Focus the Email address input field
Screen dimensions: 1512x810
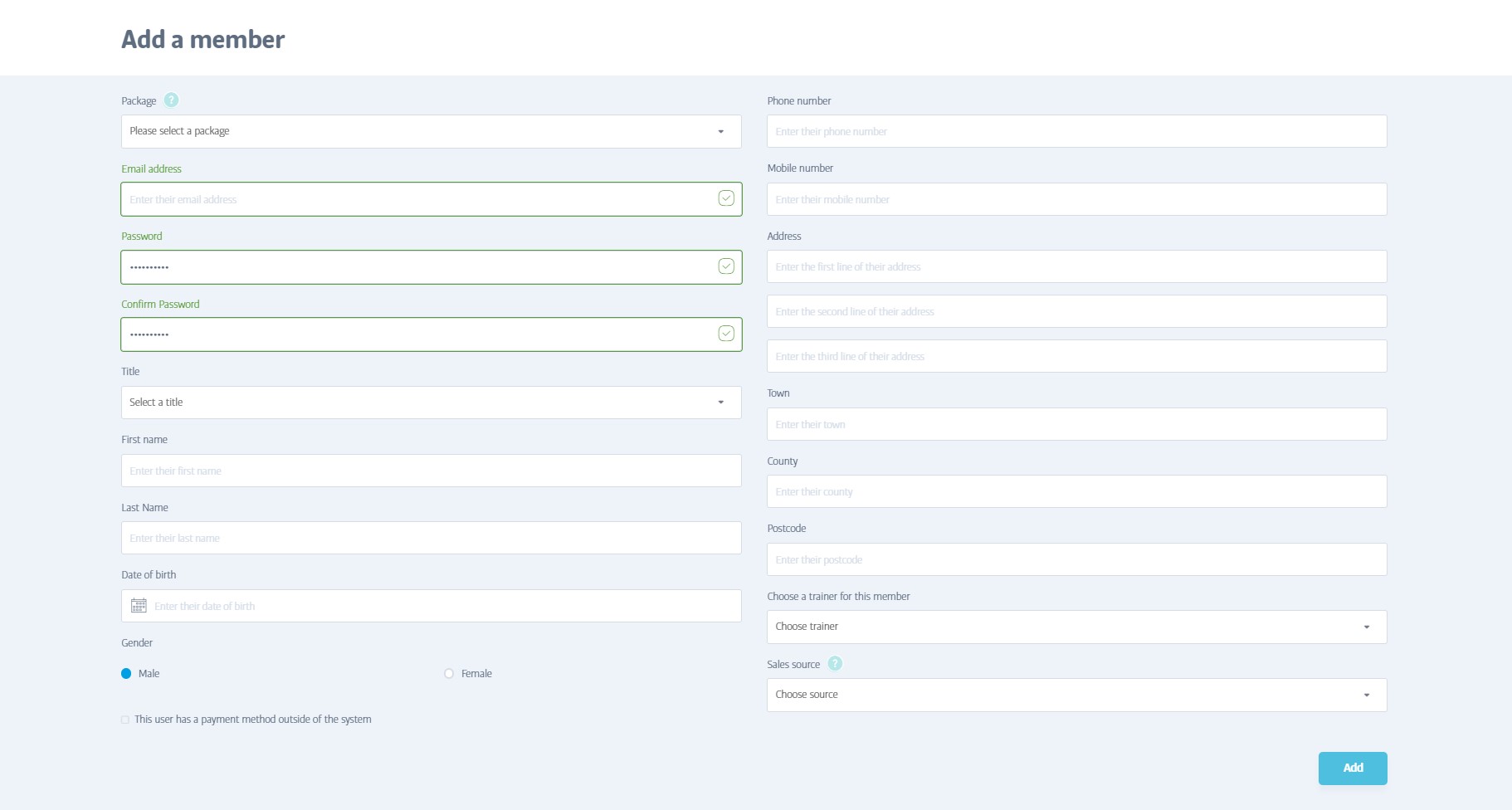point(431,199)
